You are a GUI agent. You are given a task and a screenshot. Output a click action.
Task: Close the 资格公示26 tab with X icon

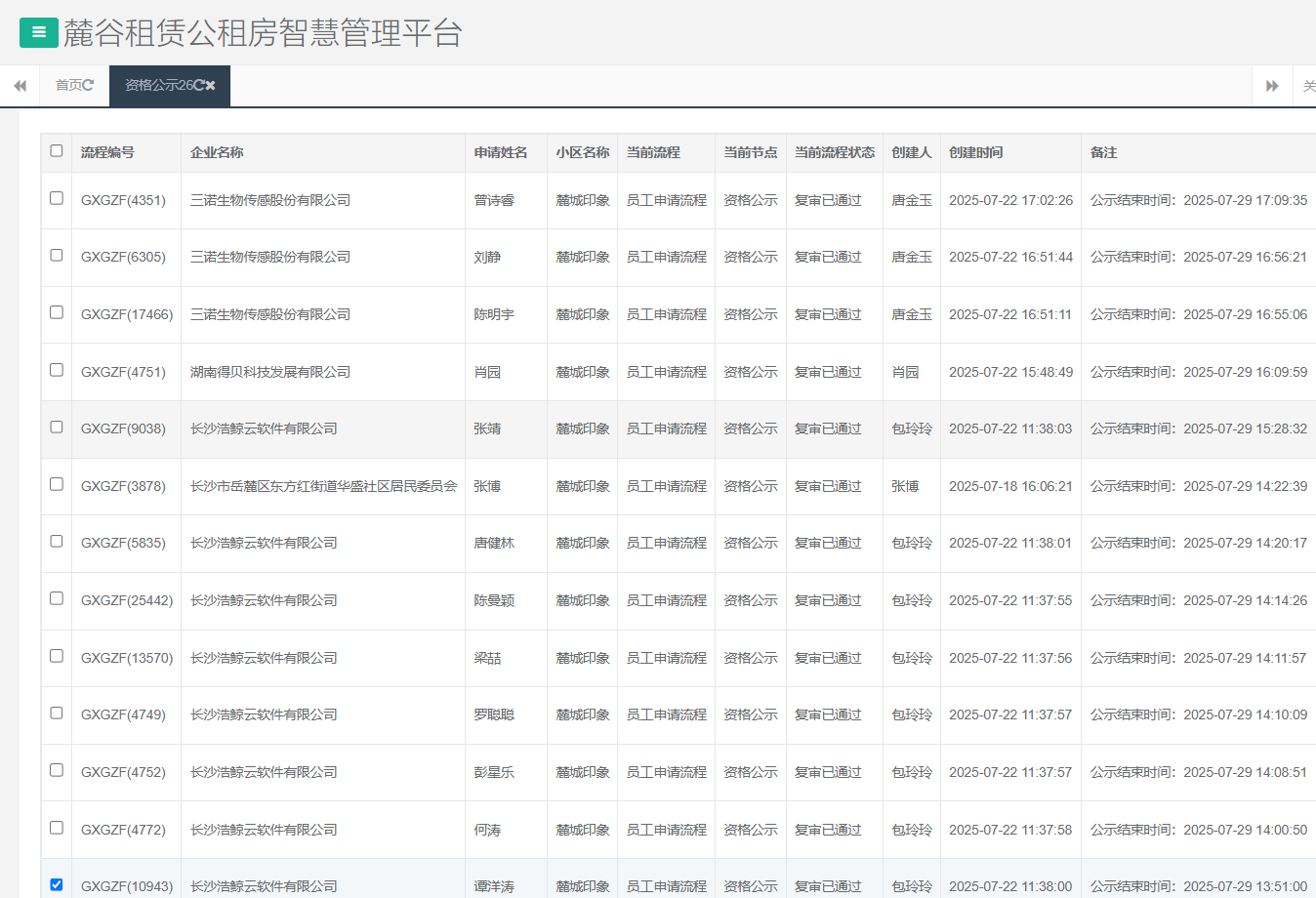pyautogui.click(x=211, y=86)
